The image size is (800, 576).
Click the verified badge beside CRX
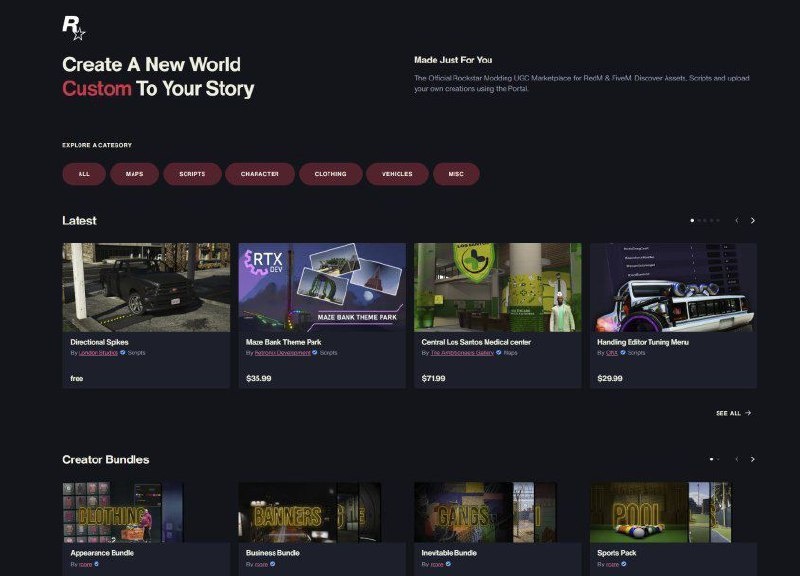pos(623,353)
